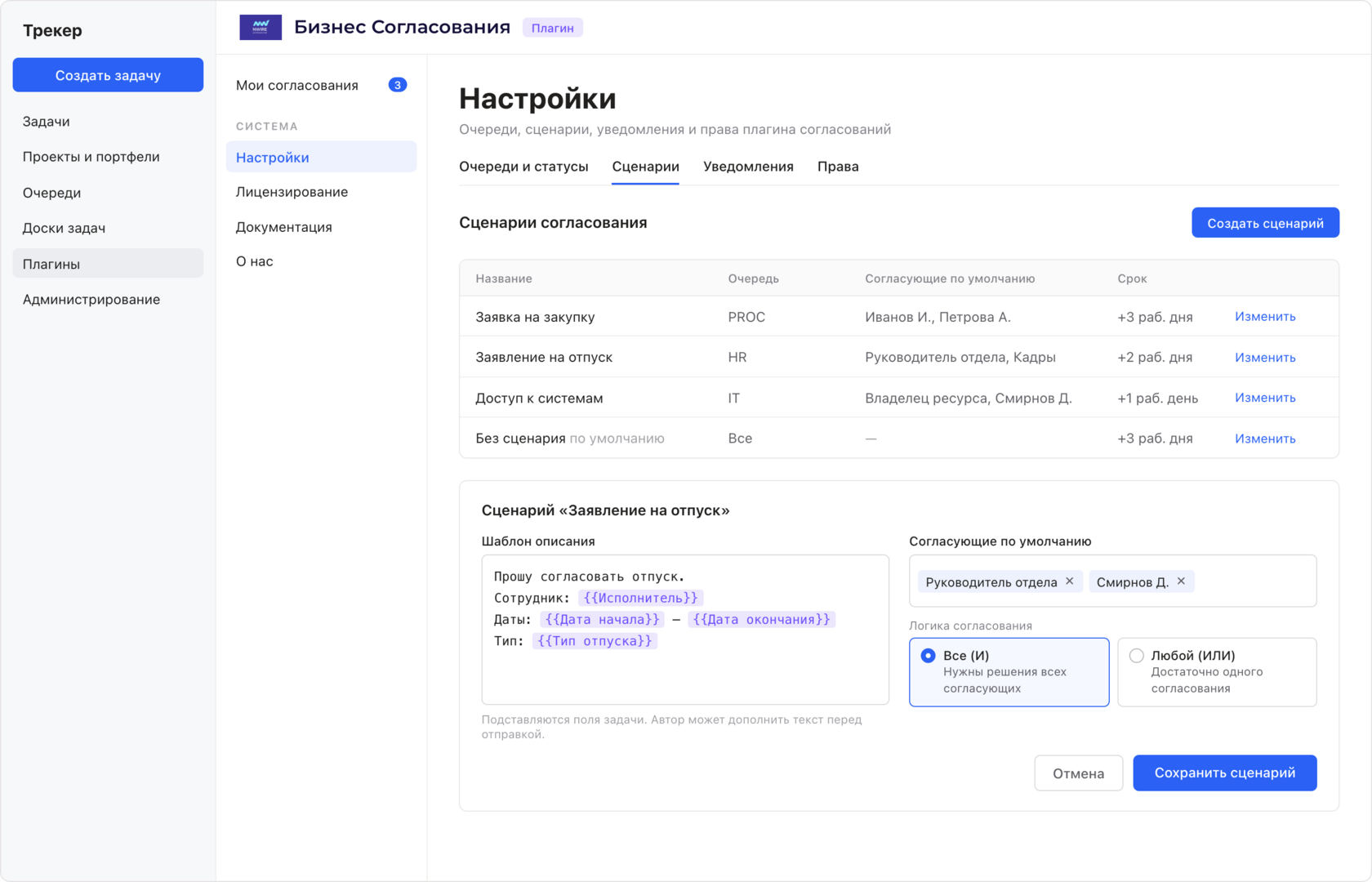Select the 'Все (И)' approval logic
The height and width of the screenshot is (882, 1372).
1009,672
